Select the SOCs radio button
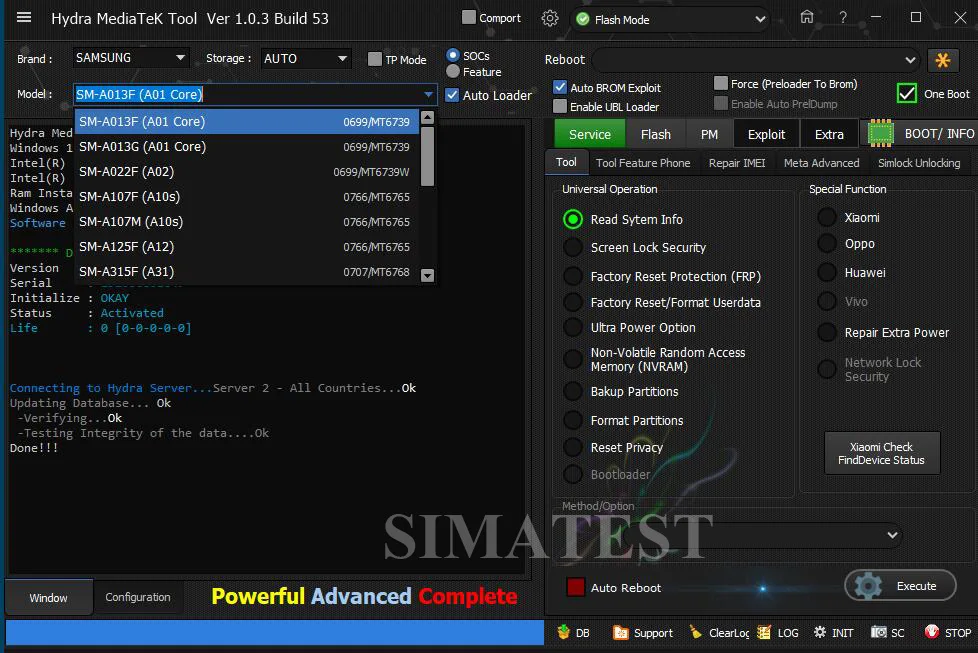Screen dimensions: 978x653 453,56
